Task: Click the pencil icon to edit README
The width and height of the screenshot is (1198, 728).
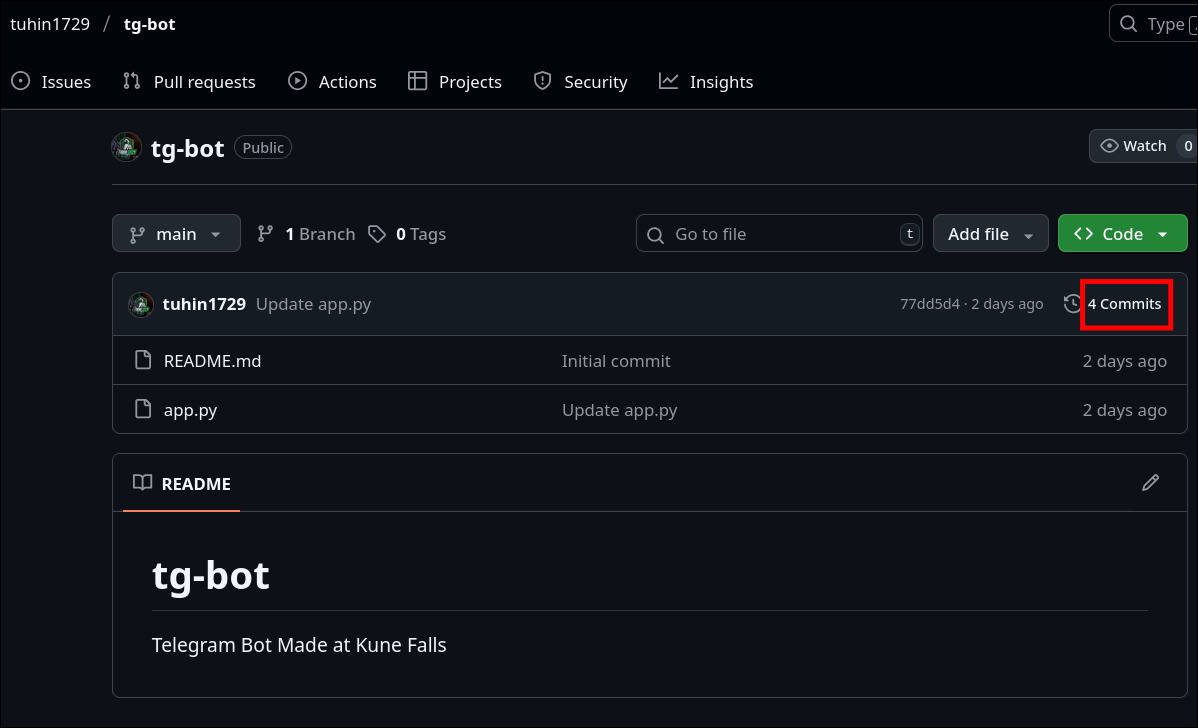Action: point(1150,483)
